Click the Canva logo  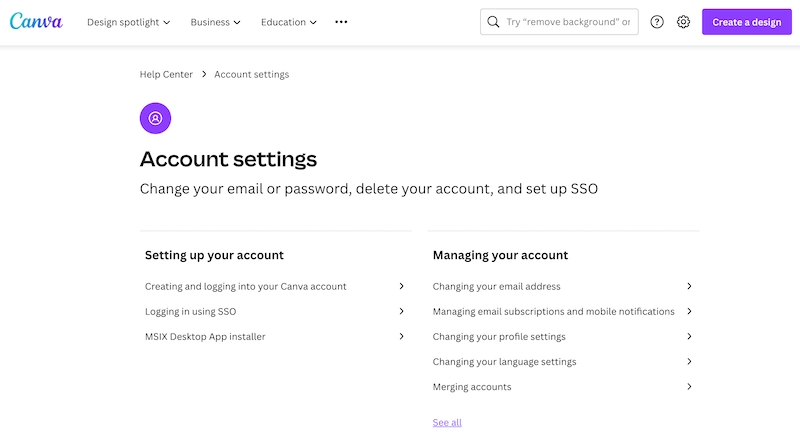[x=36, y=21]
